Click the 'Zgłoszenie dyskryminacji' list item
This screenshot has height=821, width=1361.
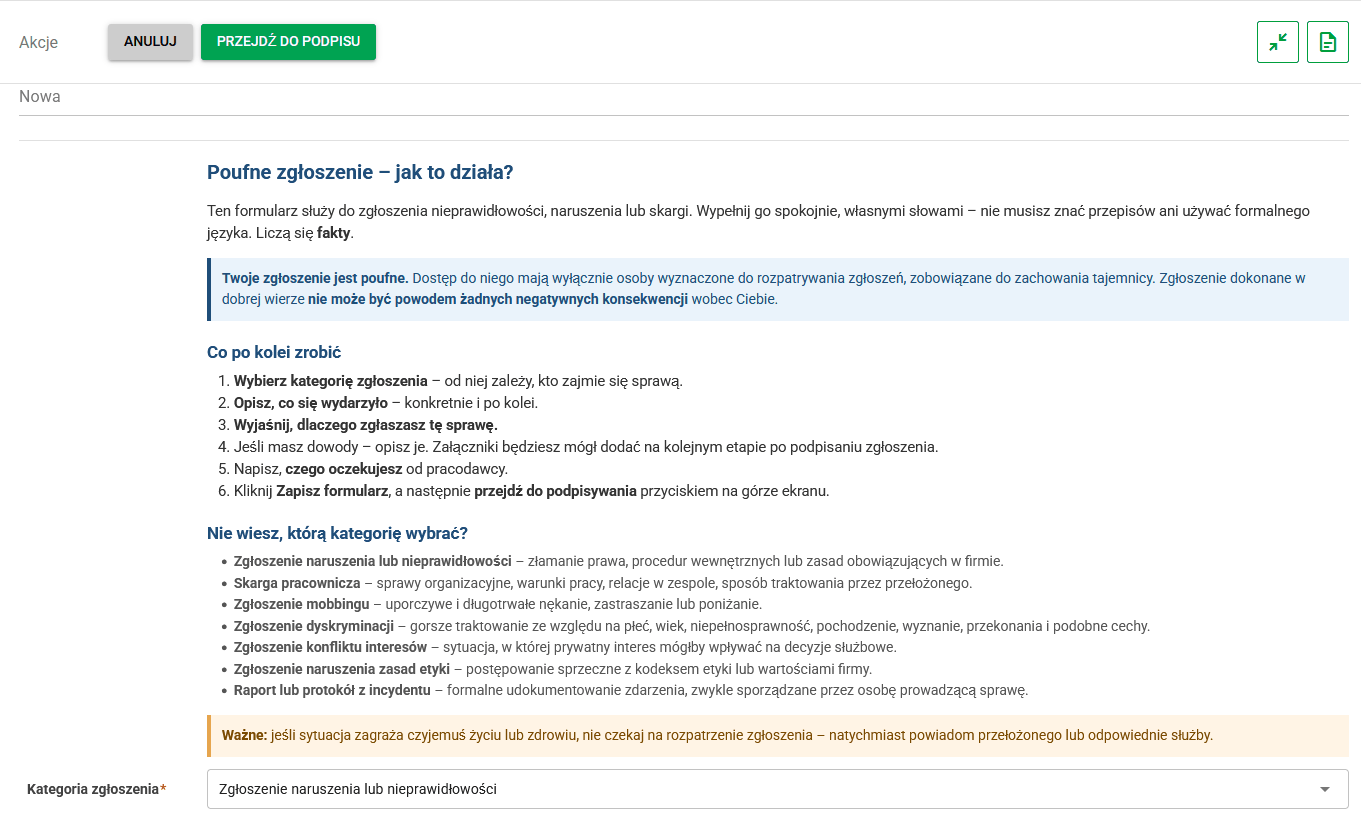[692, 626]
